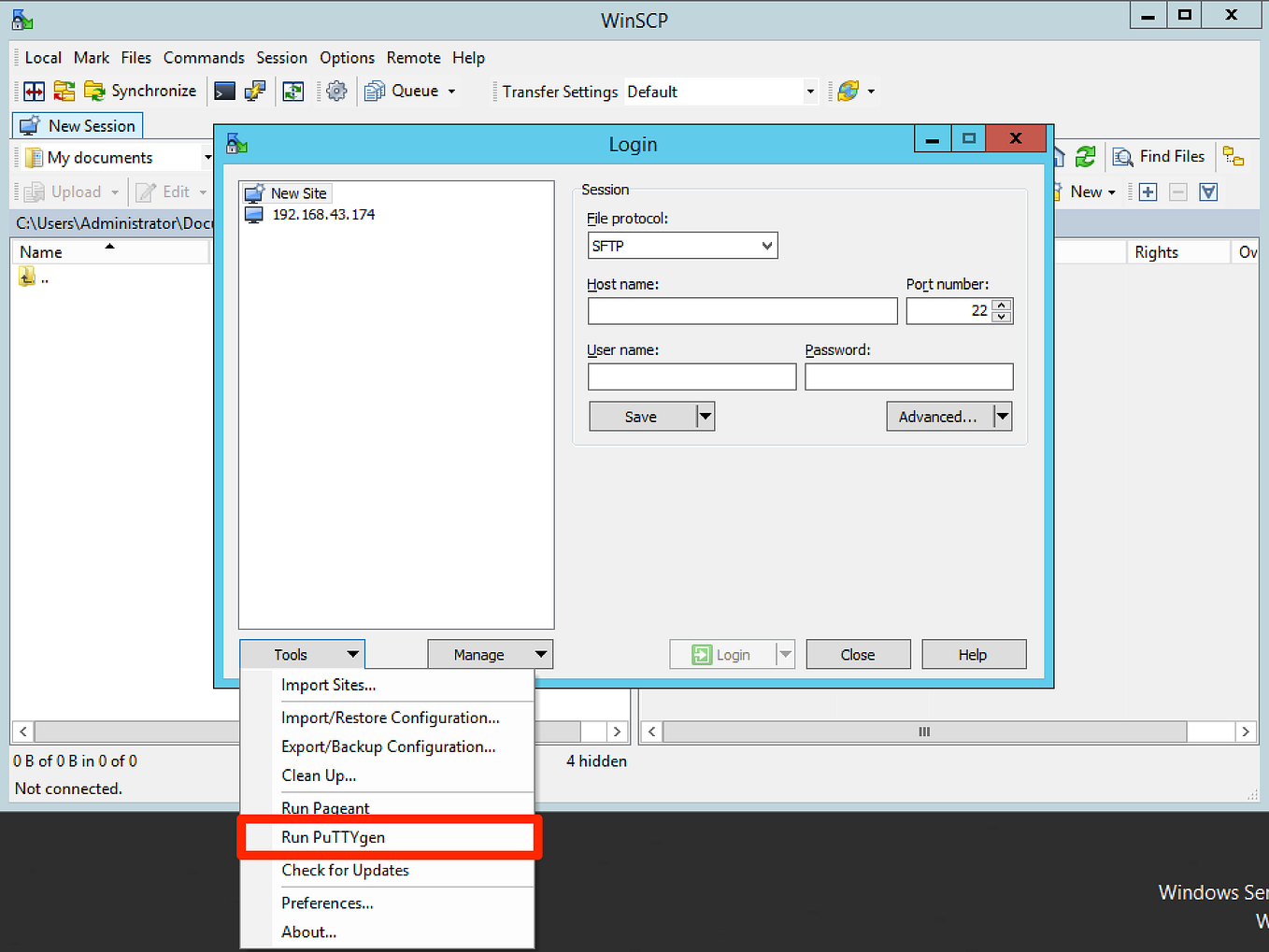Open the Manage dropdown menu

pyautogui.click(x=490, y=654)
